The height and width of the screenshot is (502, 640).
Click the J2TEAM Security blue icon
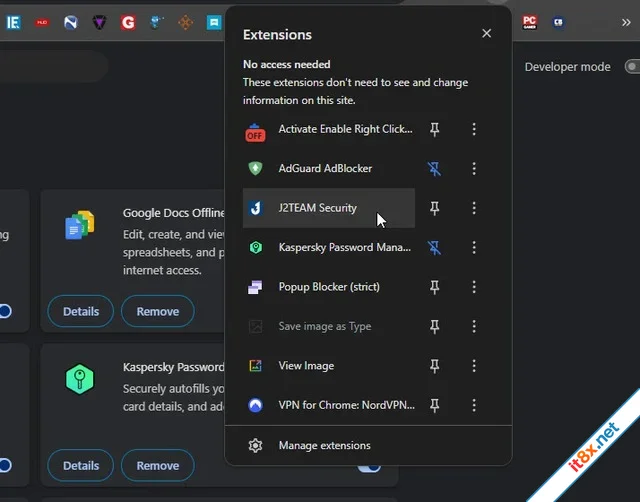coord(256,208)
